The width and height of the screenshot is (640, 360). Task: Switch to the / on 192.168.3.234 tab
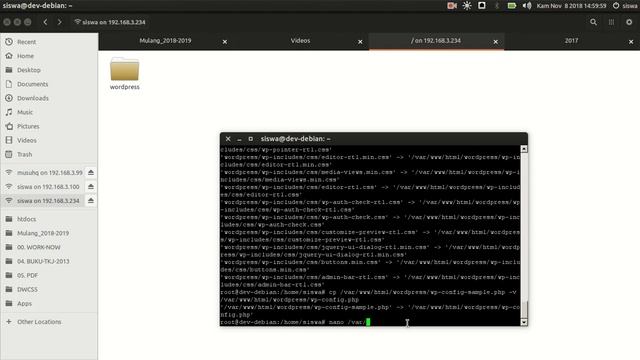(x=436, y=41)
